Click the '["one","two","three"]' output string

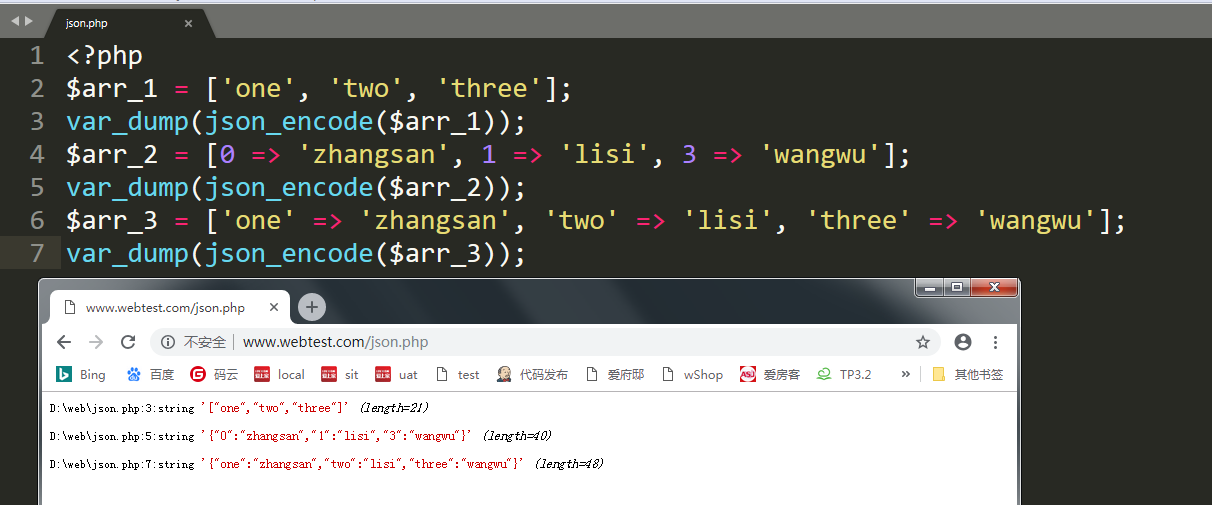(x=275, y=408)
